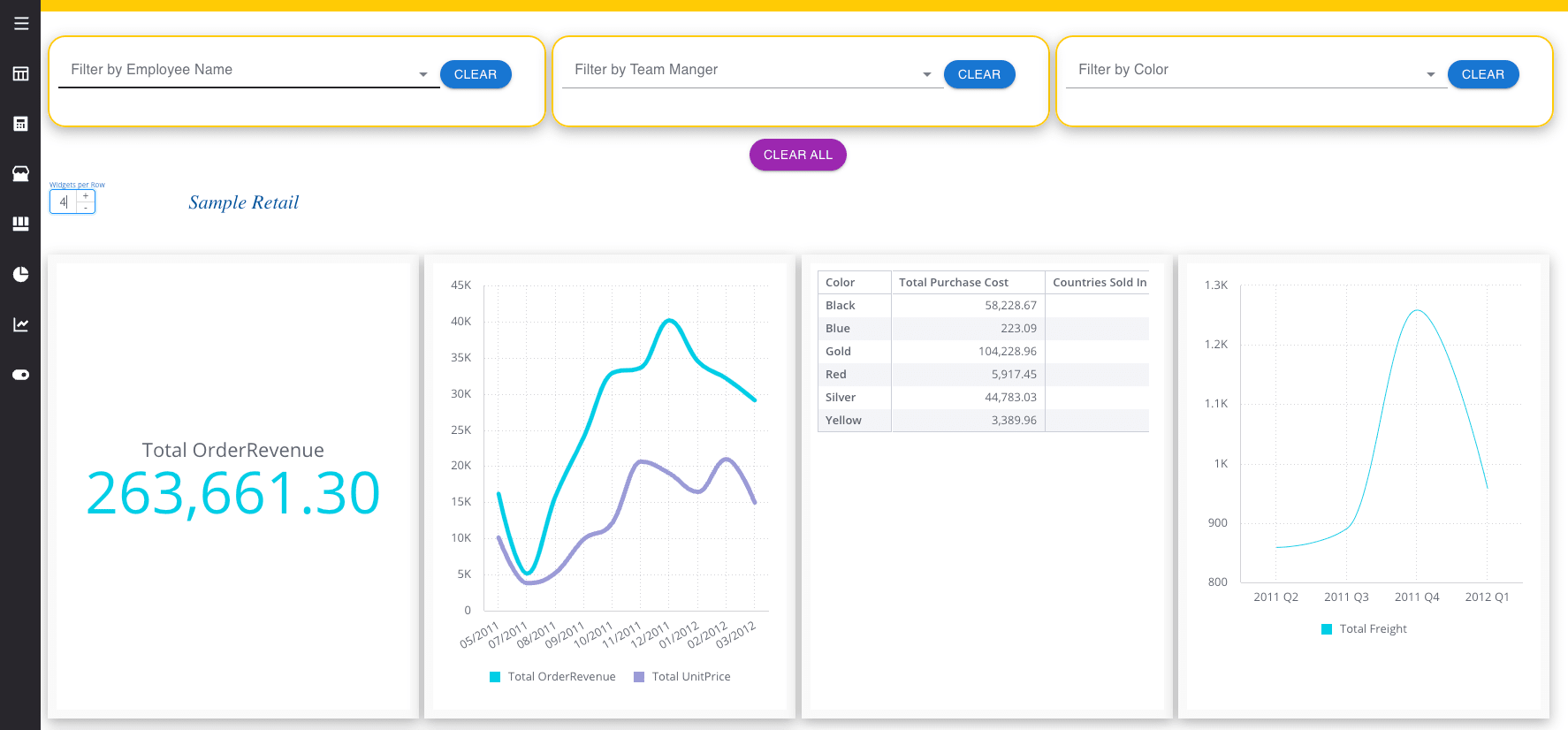Click the 44,783.03 purchase cost cell
This screenshot has width=1568, height=730.
click(968, 397)
